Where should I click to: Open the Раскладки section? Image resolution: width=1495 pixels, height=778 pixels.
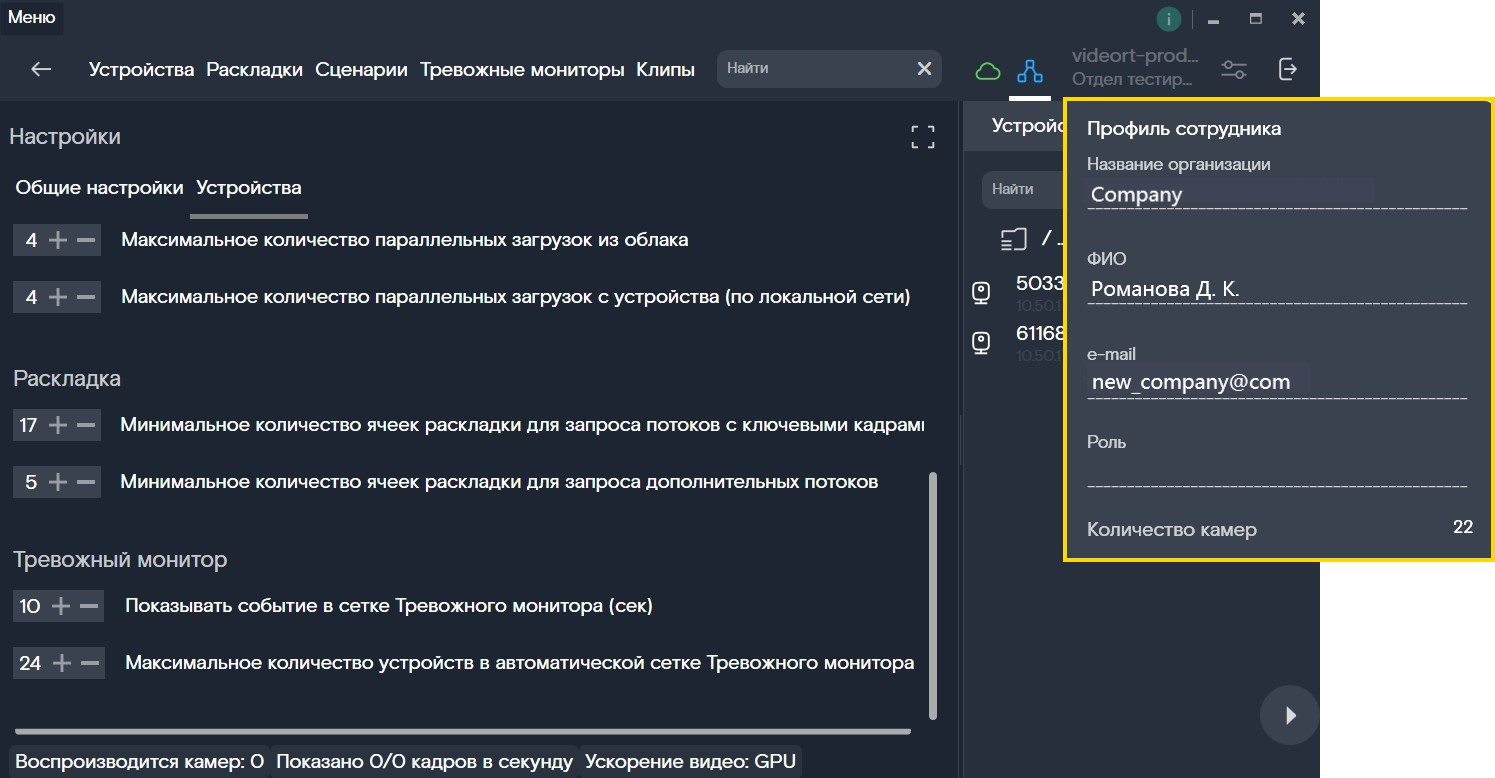(x=254, y=70)
